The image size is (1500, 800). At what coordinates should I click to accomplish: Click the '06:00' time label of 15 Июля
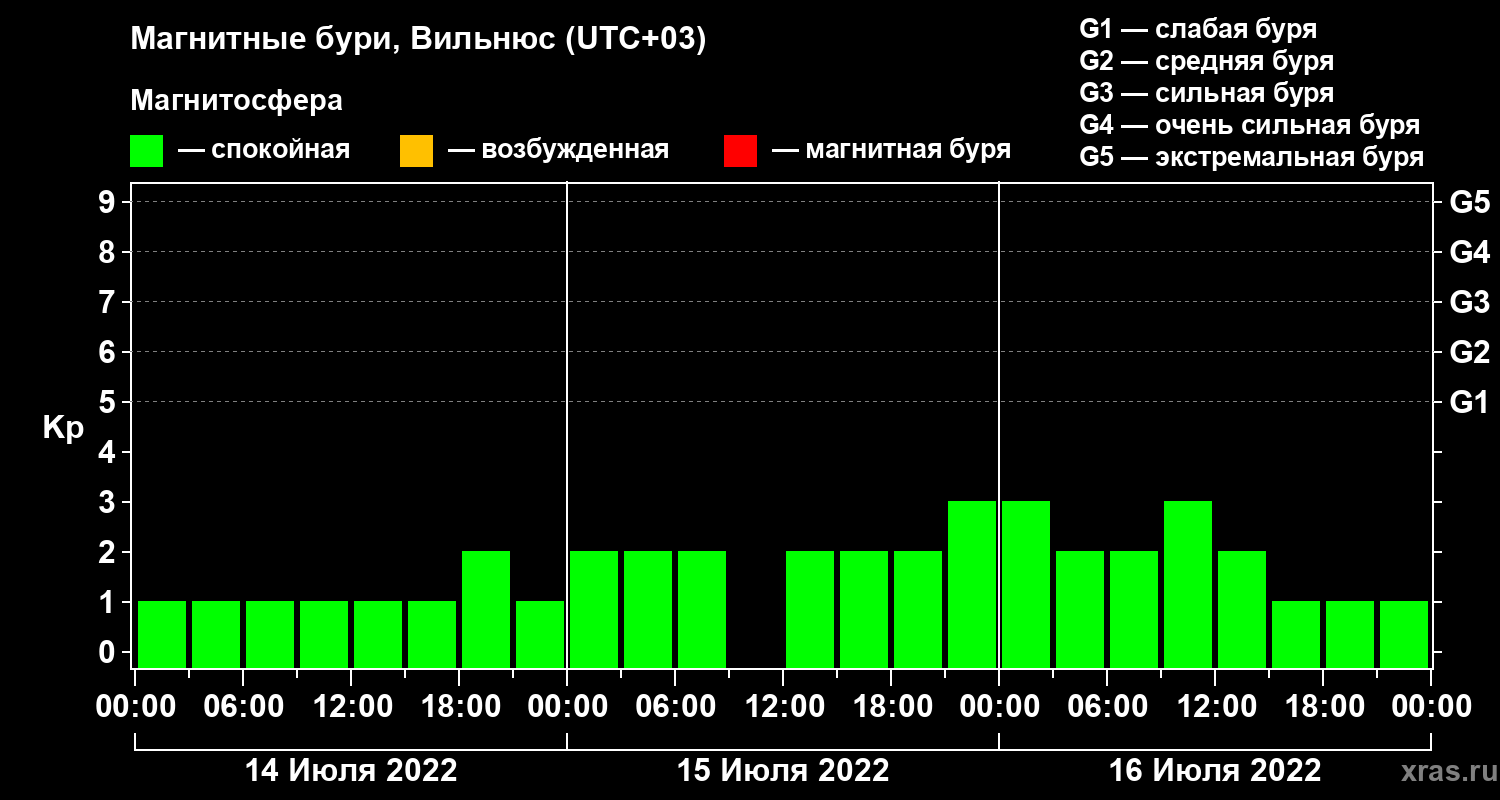675,706
